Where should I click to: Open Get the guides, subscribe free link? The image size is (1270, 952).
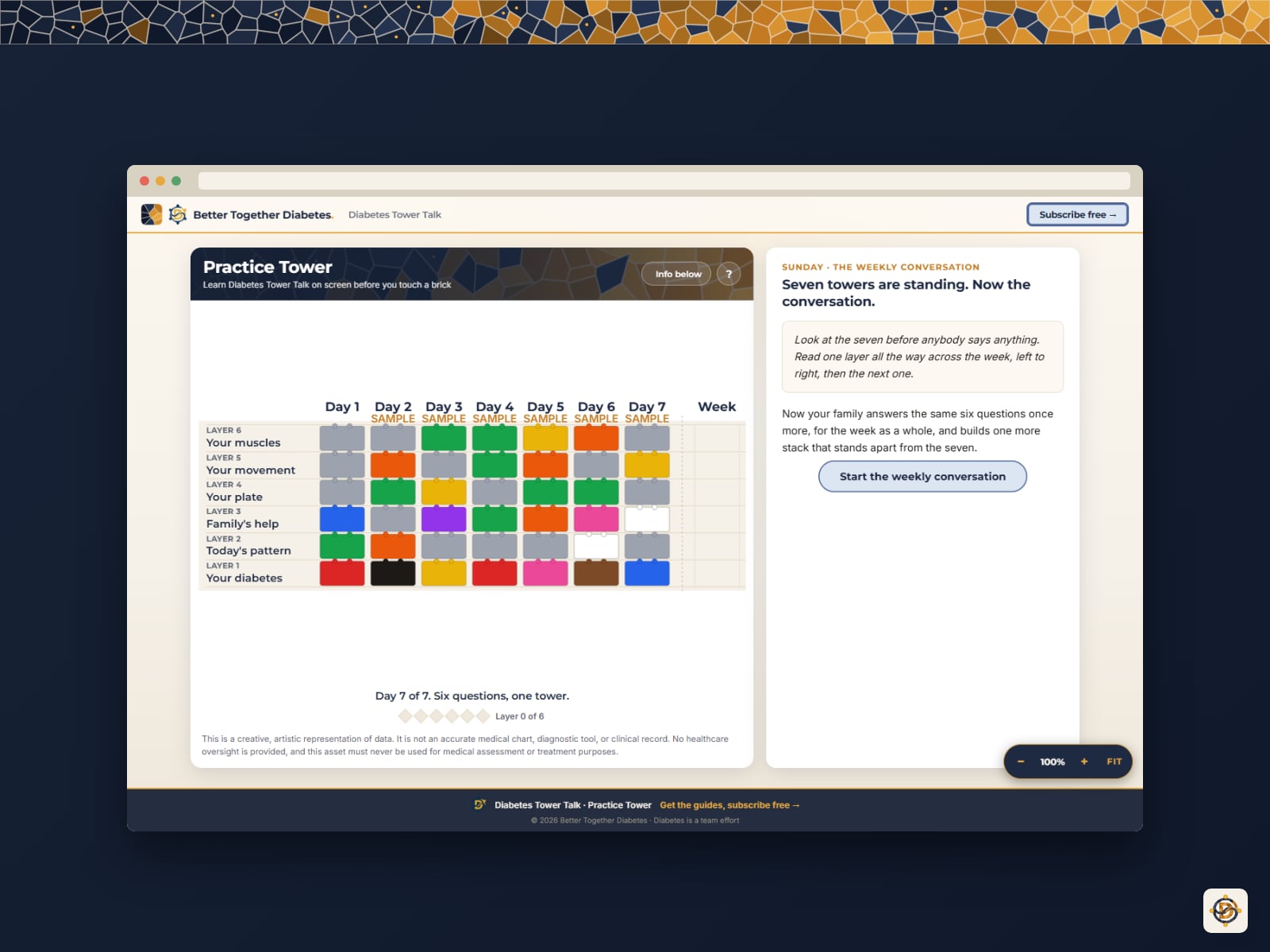pyautogui.click(x=729, y=804)
